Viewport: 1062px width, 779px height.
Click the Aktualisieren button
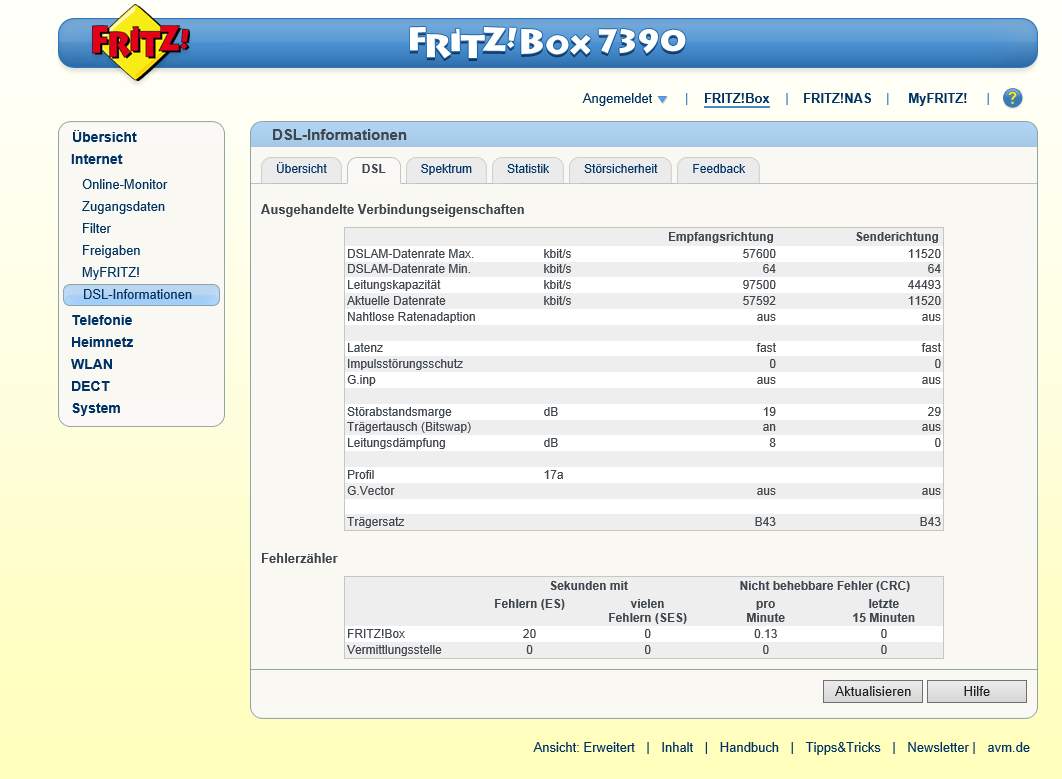click(x=872, y=692)
